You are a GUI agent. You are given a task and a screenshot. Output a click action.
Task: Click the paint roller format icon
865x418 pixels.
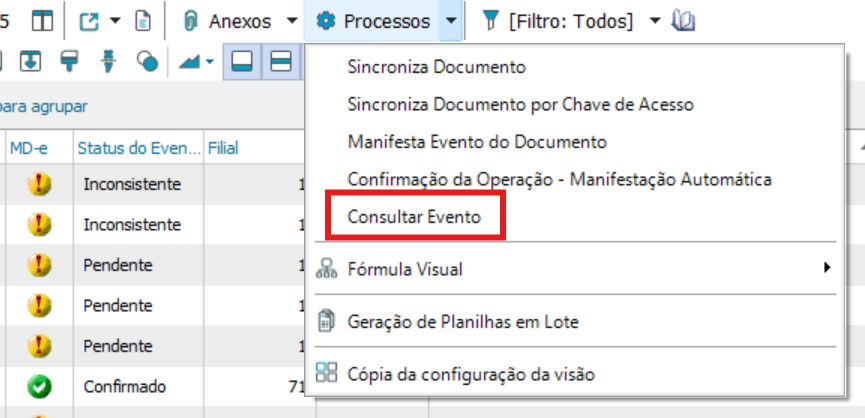coord(69,62)
